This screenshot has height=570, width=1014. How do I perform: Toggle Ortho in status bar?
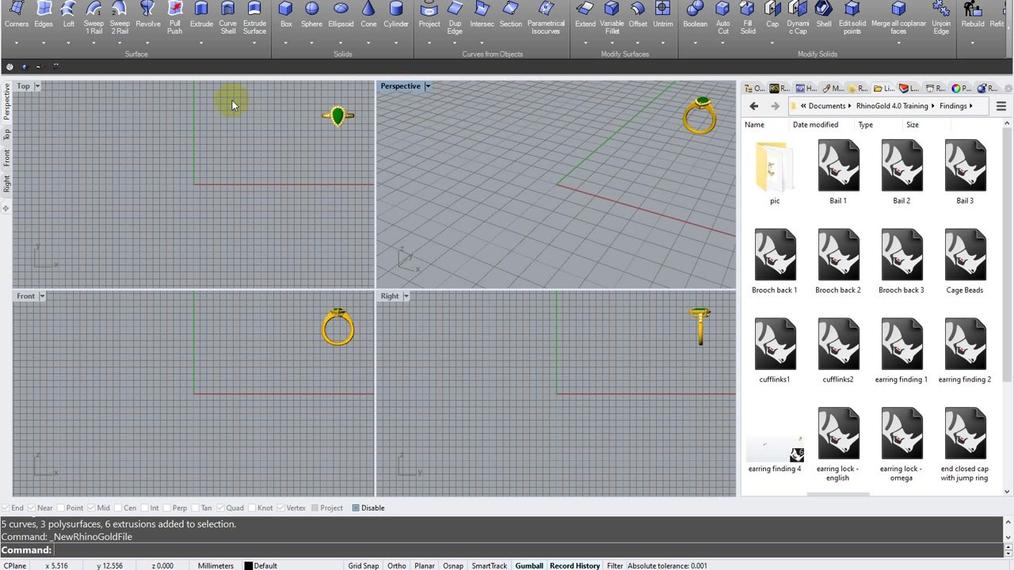396,565
